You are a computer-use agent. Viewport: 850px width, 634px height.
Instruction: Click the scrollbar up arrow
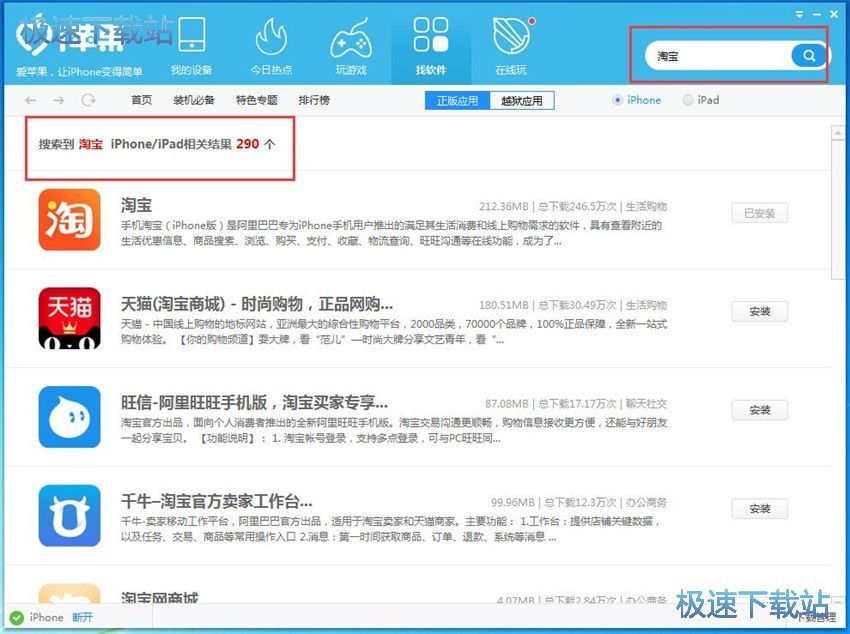(838, 132)
